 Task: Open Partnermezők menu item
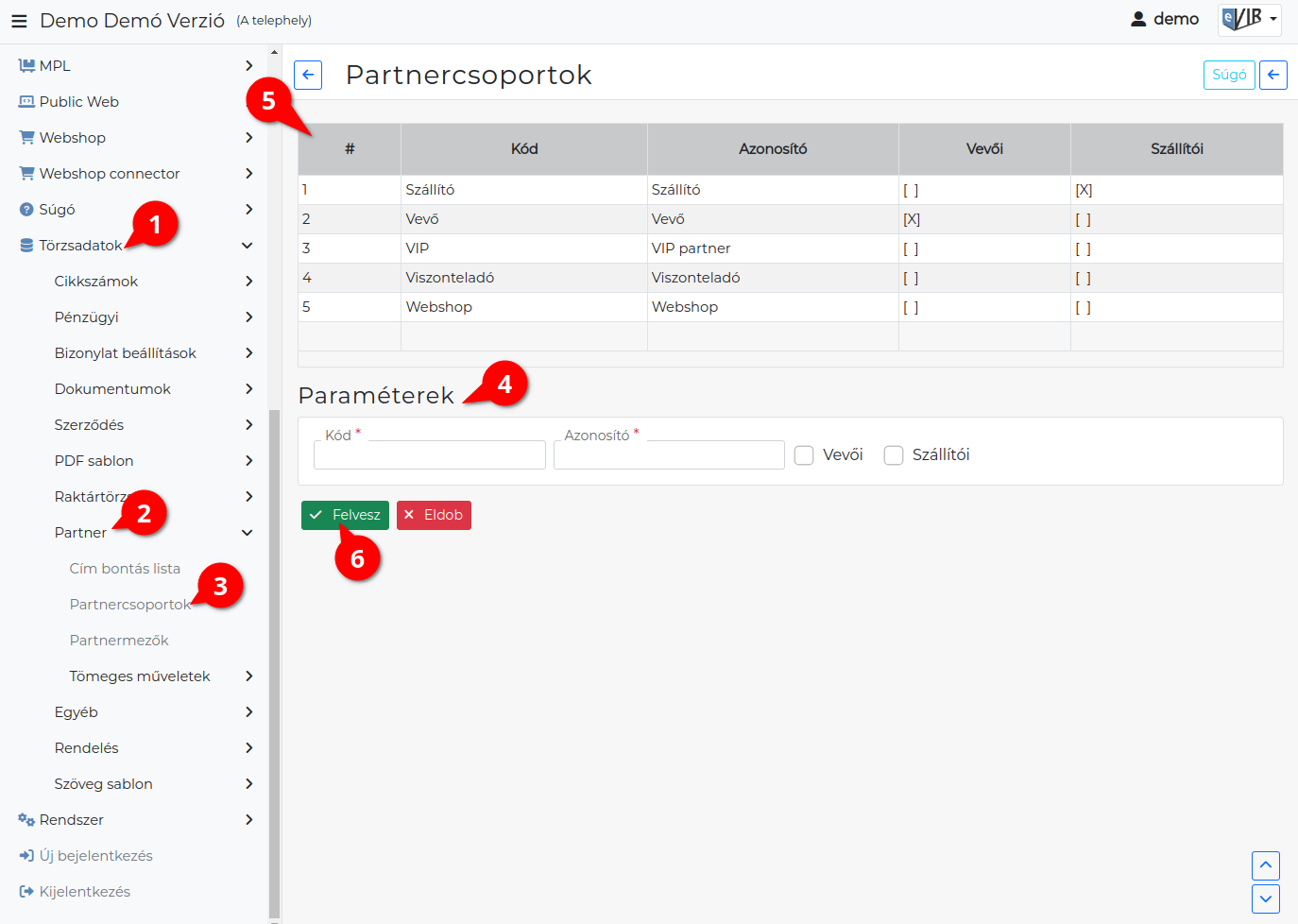coord(119,641)
